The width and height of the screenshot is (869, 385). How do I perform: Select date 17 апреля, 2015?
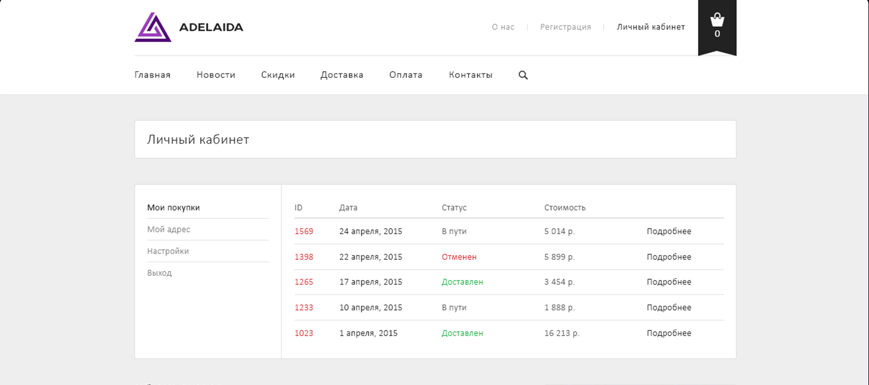371,282
